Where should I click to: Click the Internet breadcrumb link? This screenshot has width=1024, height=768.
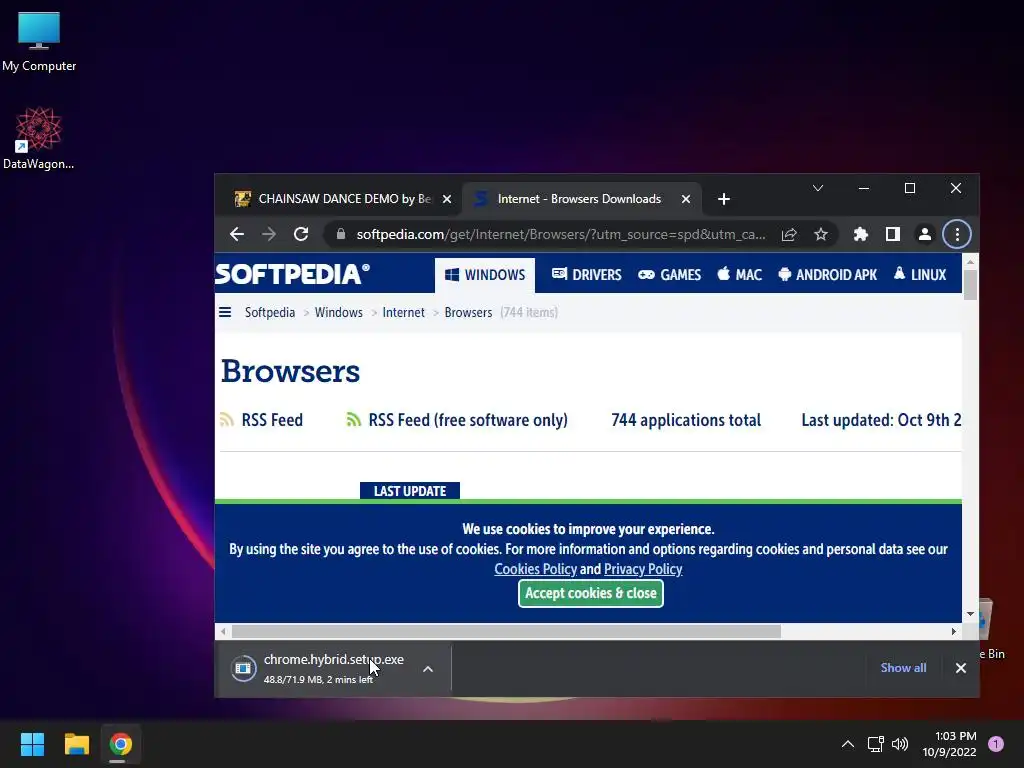(404, 313)
